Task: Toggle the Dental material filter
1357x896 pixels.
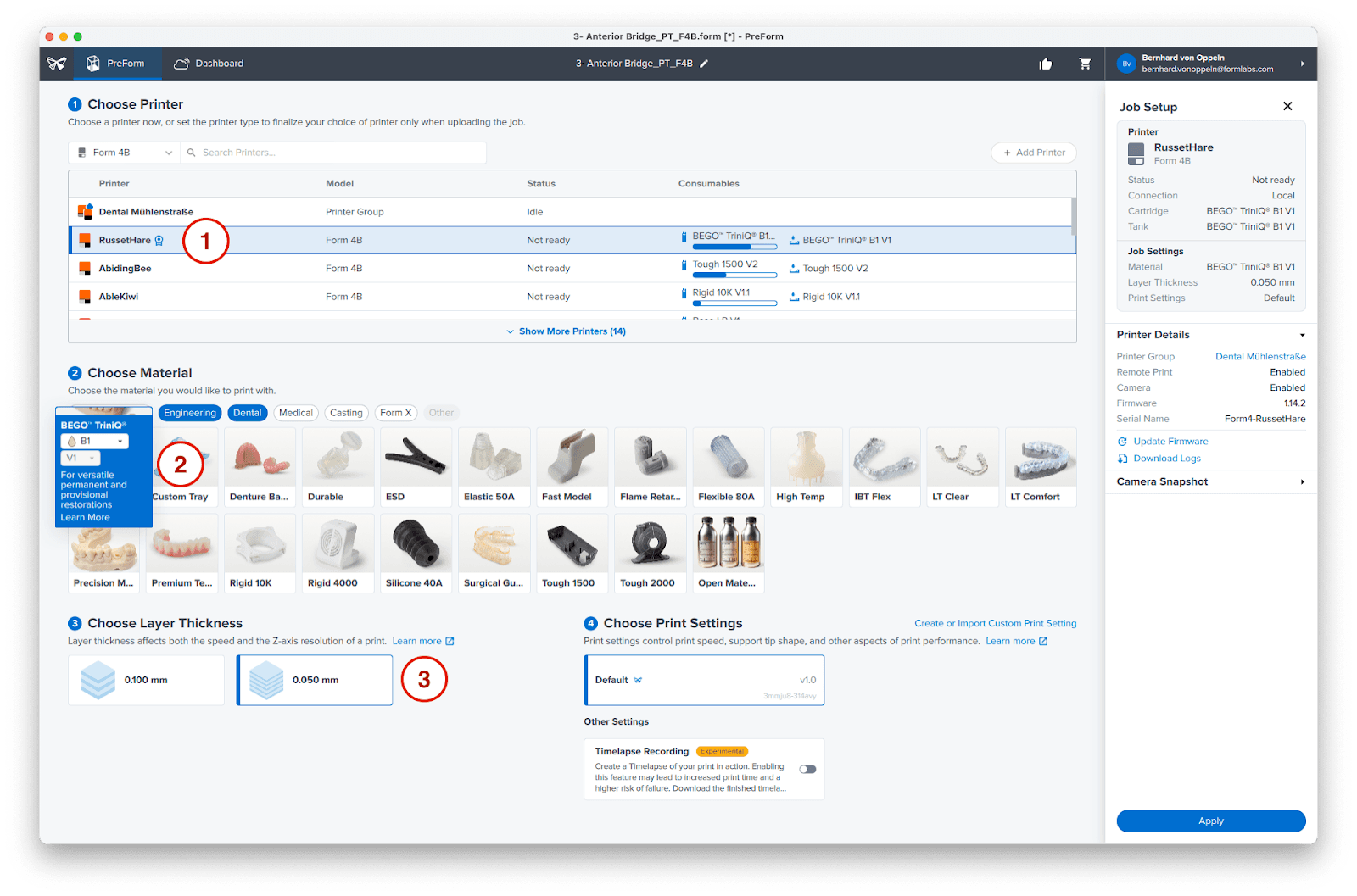Action: point(248,413)
